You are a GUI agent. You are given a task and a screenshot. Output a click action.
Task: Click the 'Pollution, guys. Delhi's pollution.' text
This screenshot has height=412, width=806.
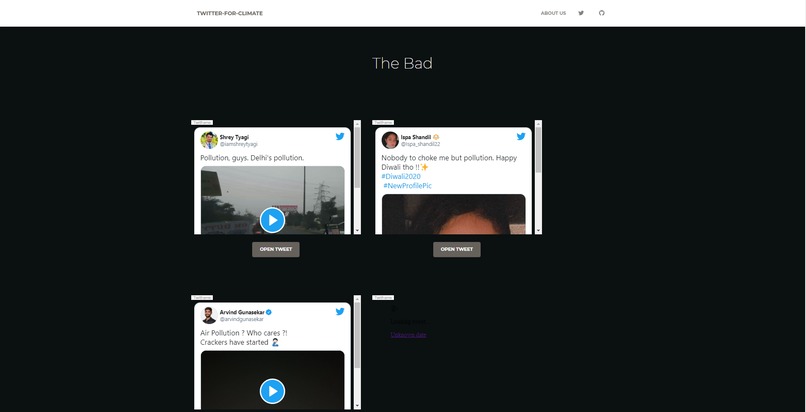click(252, 158)
